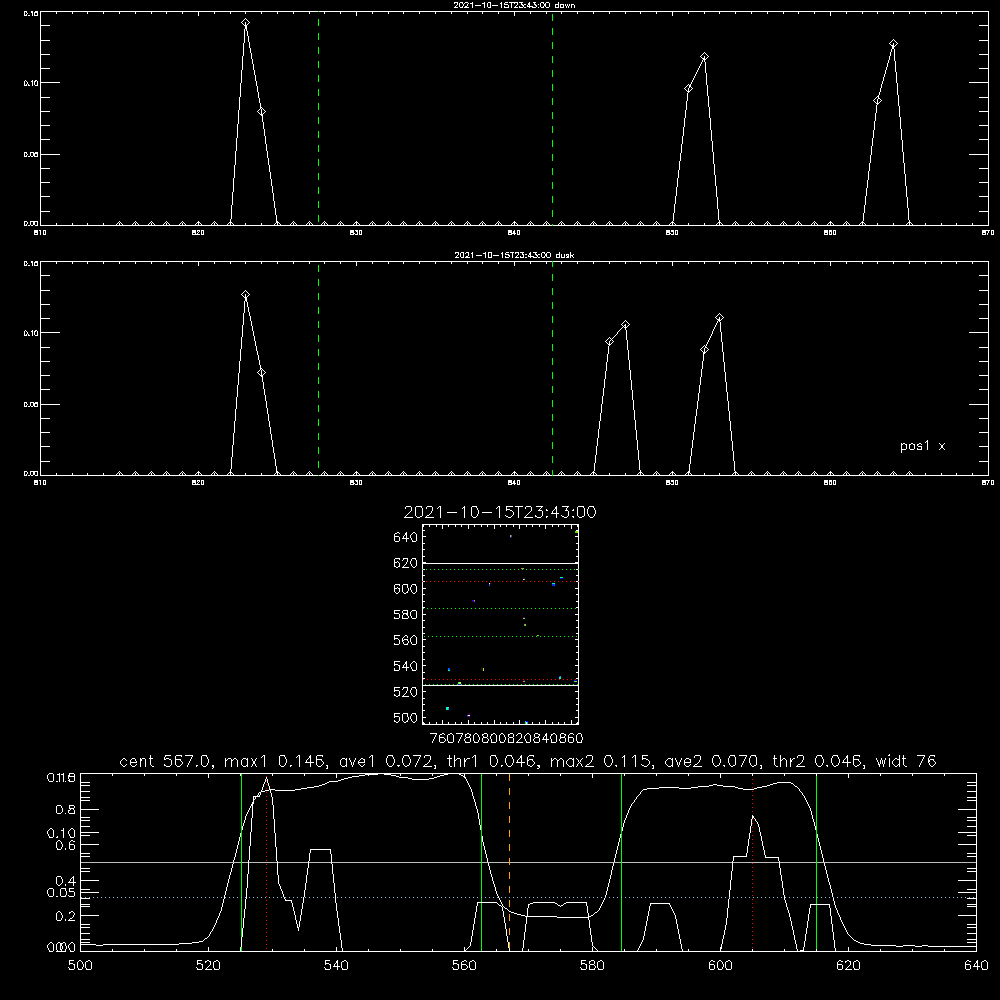Click bottom profile y-axis label 0.05

61,893
